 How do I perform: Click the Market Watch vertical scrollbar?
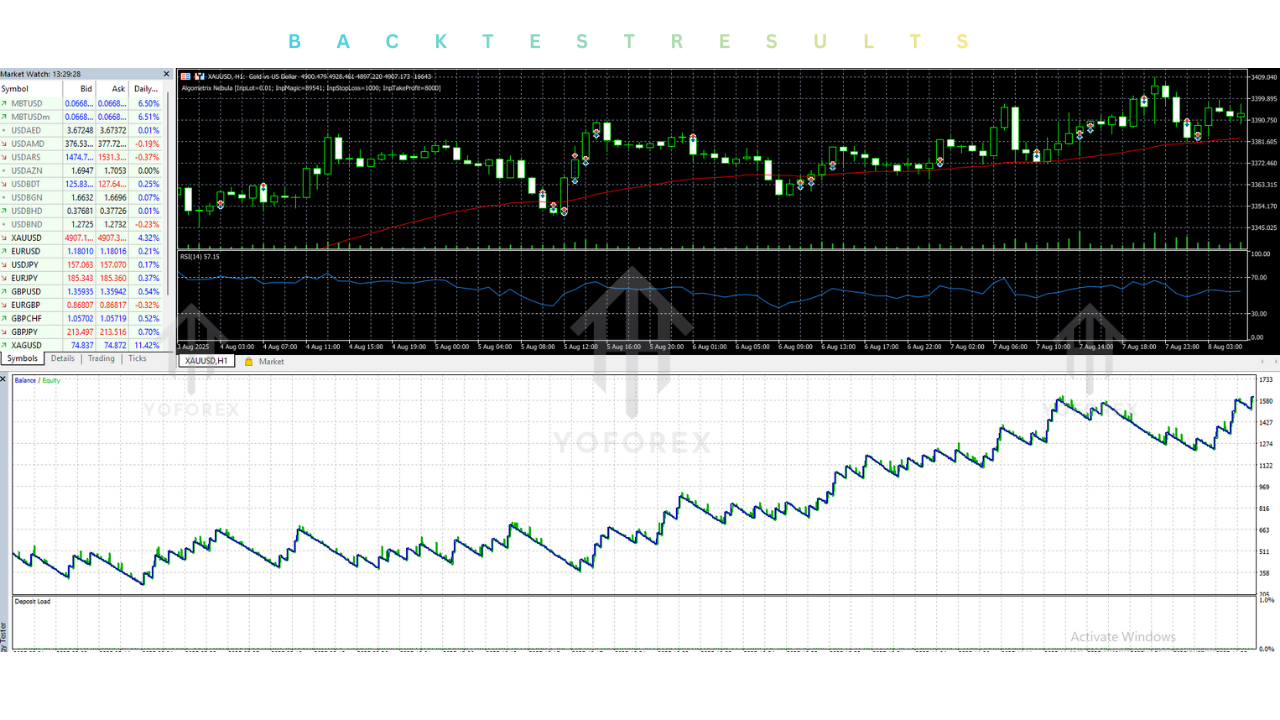[x=168, y=200]
